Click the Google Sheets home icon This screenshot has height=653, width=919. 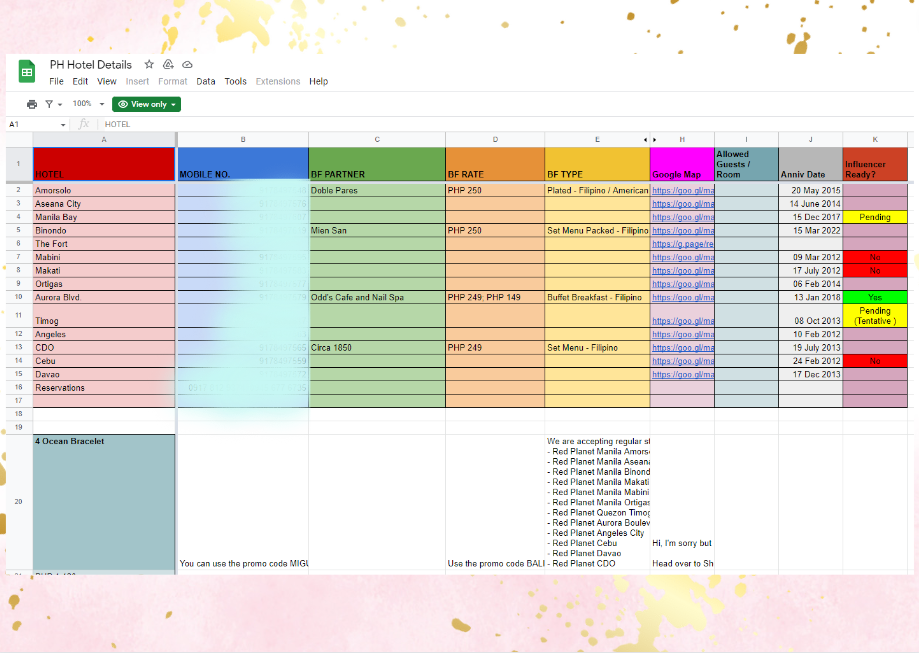pos(27,72)
